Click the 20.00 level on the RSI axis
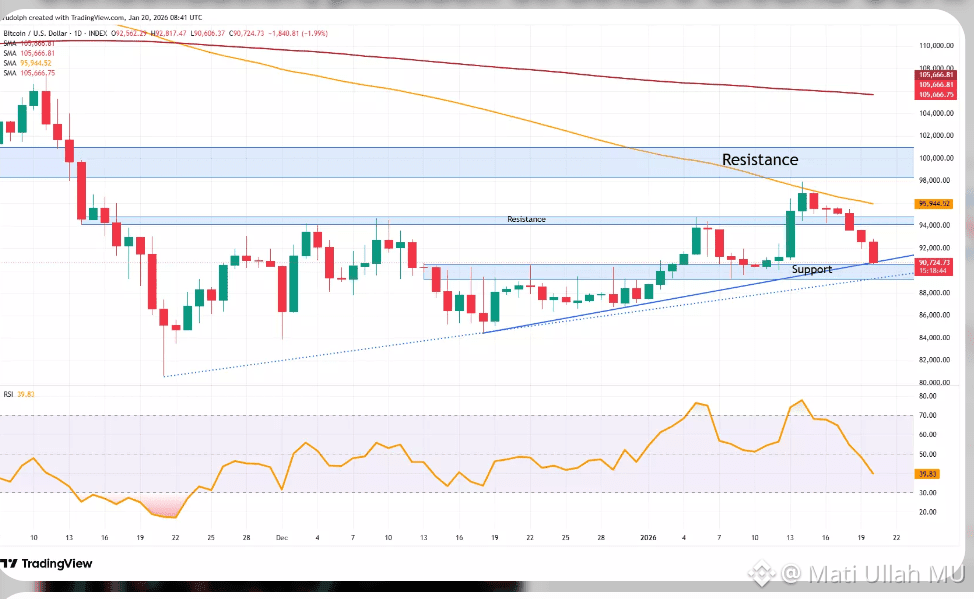 (927, 512)
